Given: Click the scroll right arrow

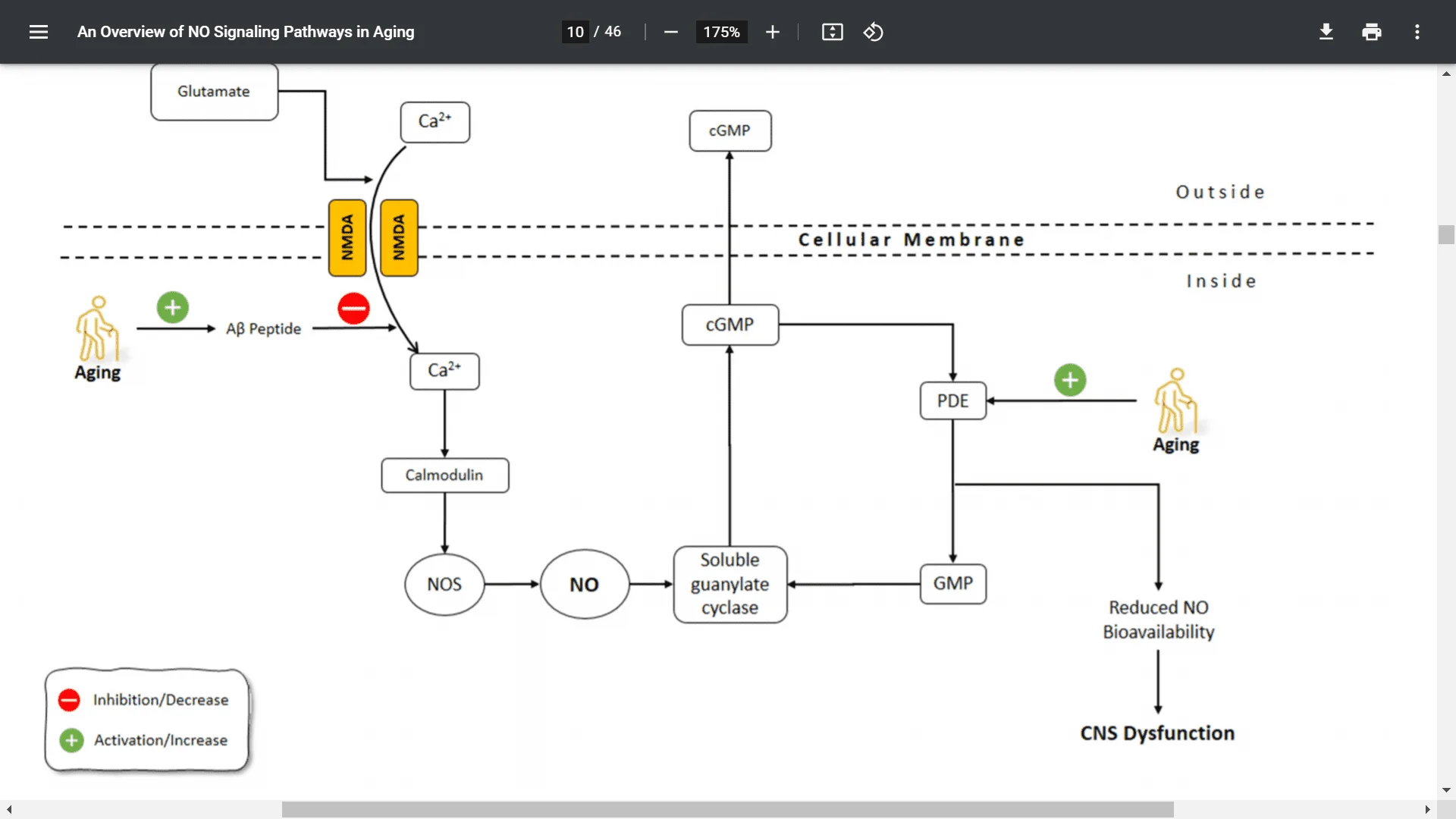Looking at the screenshot, I should [1427, 810].
